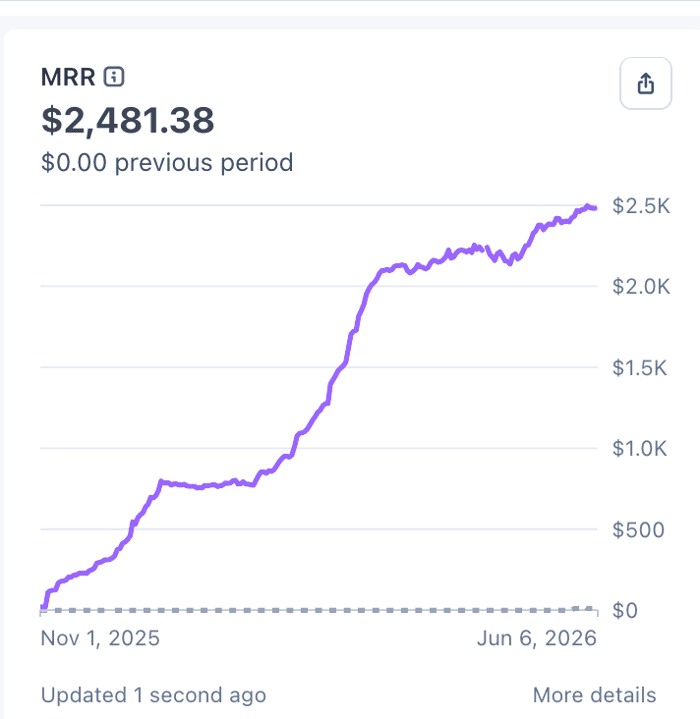
Task: Click the Jun 6, 2026 end date label
Action: coord(537,638)
